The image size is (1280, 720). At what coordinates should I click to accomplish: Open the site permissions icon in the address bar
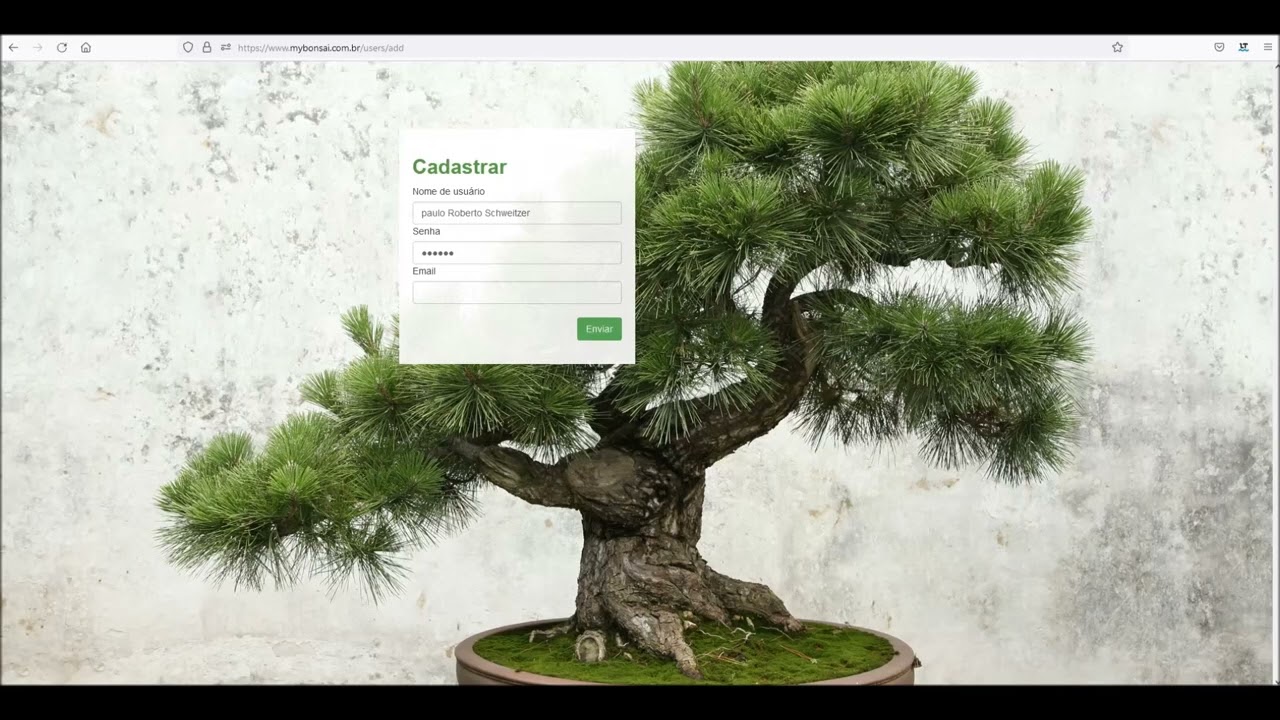point(226,47)
